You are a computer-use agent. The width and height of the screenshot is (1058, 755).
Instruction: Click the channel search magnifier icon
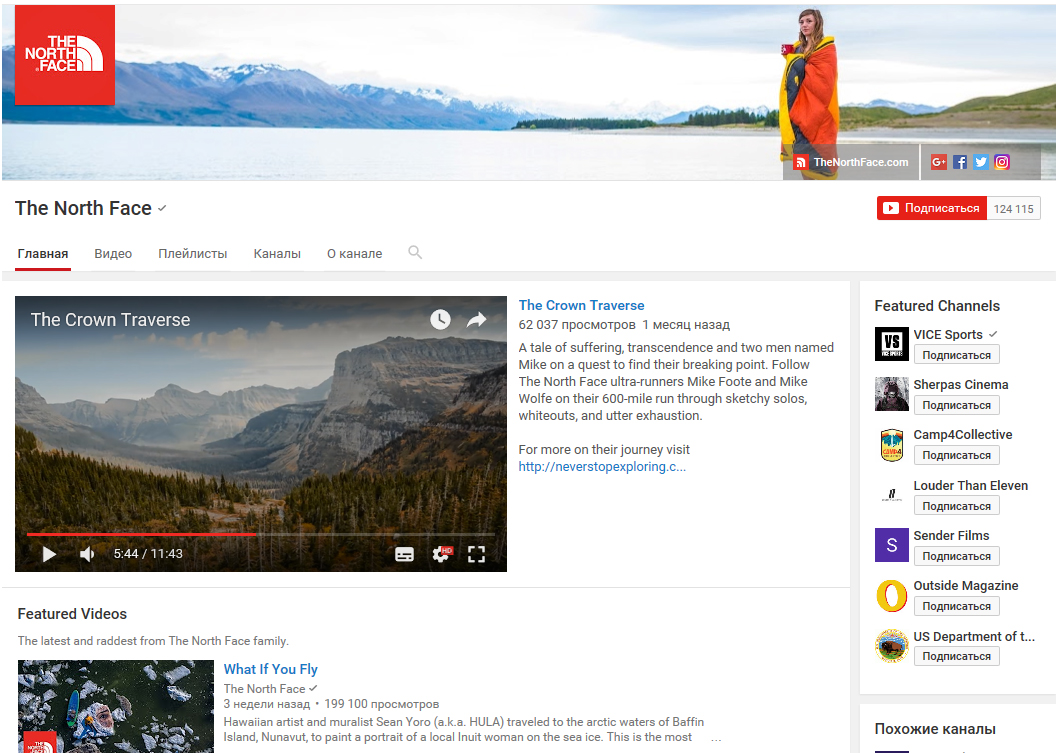pos(415,252)
